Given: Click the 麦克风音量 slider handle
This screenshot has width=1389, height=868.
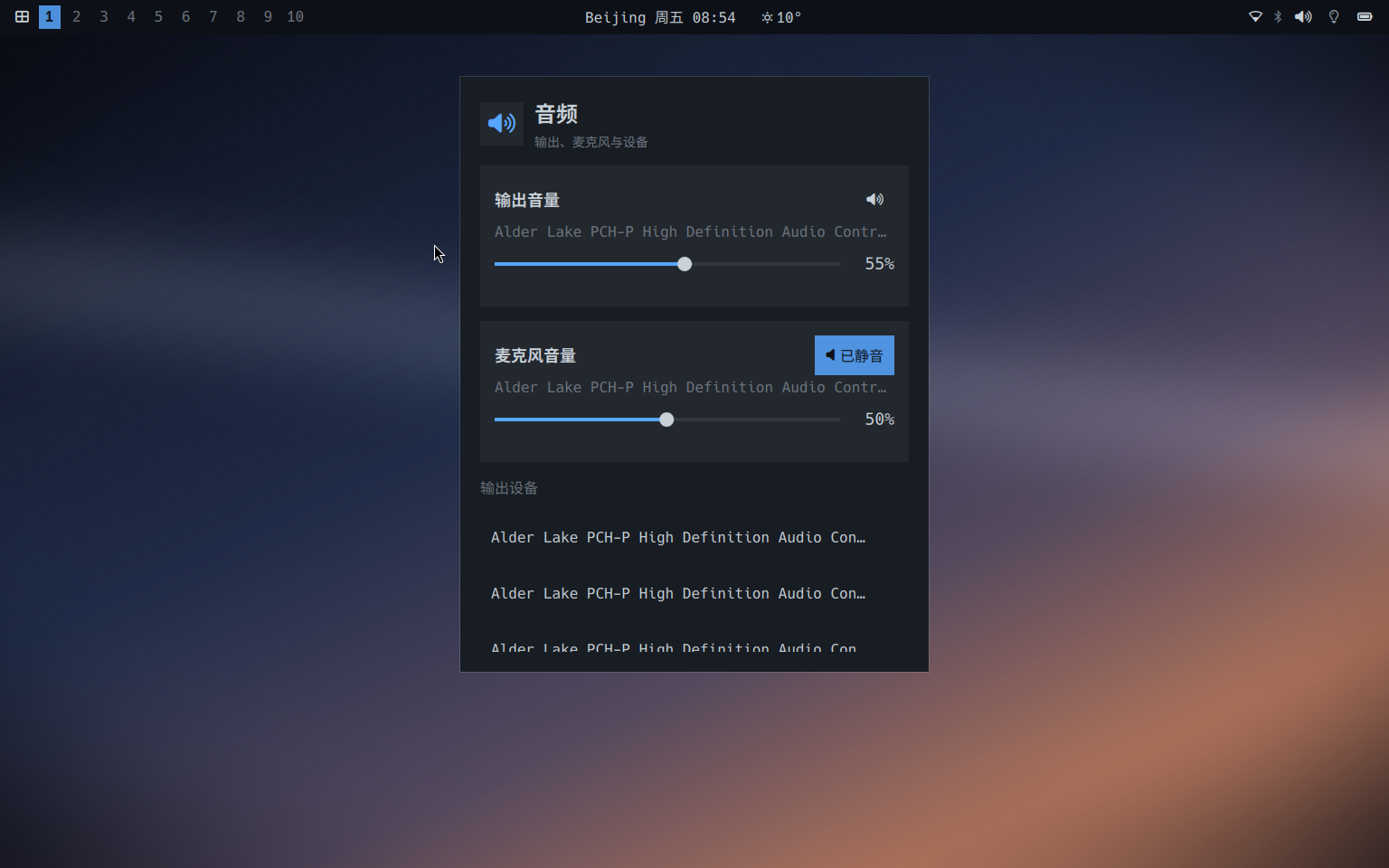Looking at the screenshot, I should (666, 420).
